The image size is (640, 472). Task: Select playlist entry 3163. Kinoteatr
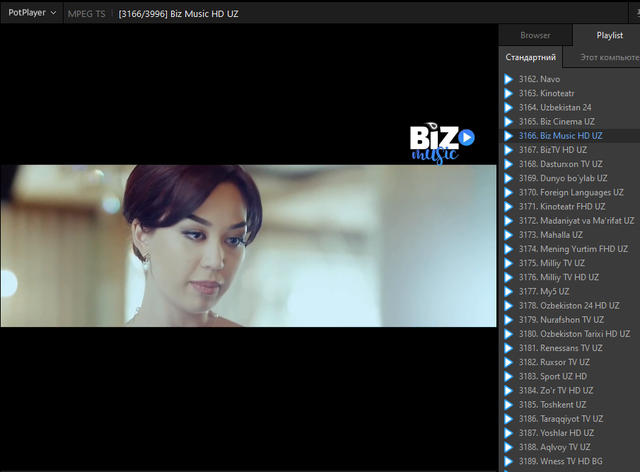click(x=570, y=94)
